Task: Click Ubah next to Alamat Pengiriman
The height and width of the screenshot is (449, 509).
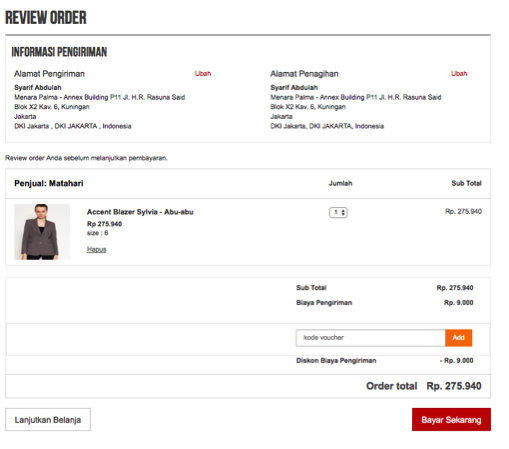Action: pos(203,73)
